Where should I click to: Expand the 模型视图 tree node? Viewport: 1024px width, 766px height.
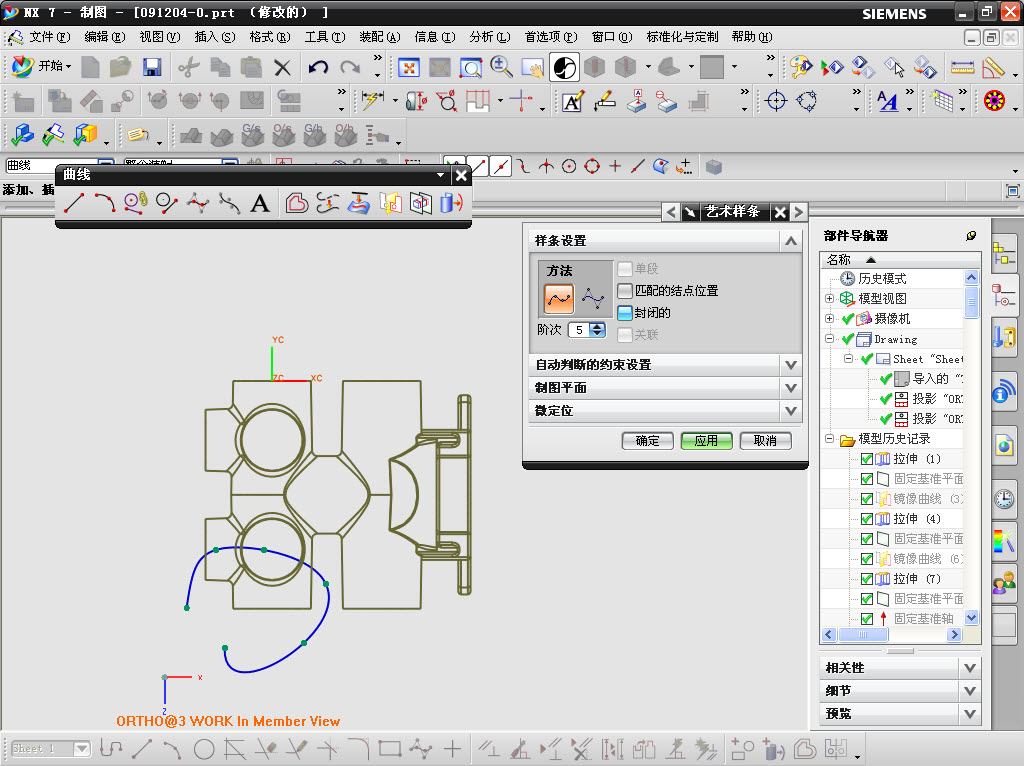coord(829,299)
